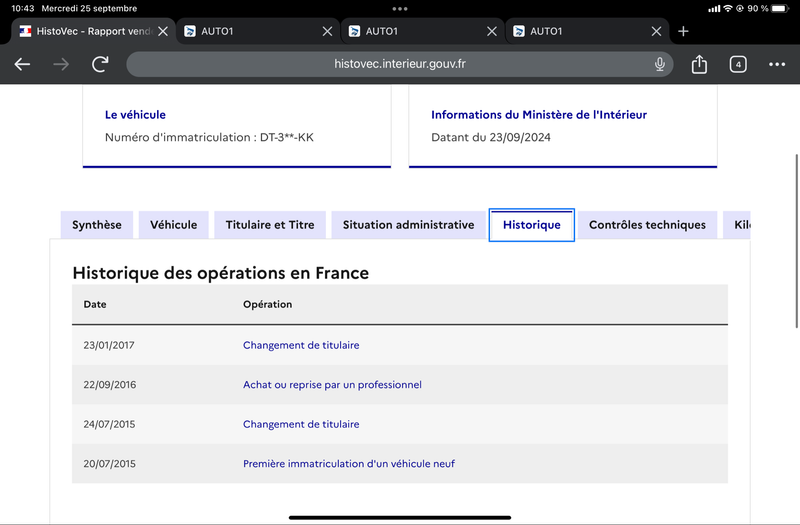800x525 pixels.
Task: Open the Contrôles techniques tab
Action: click(x=647, y=225)
